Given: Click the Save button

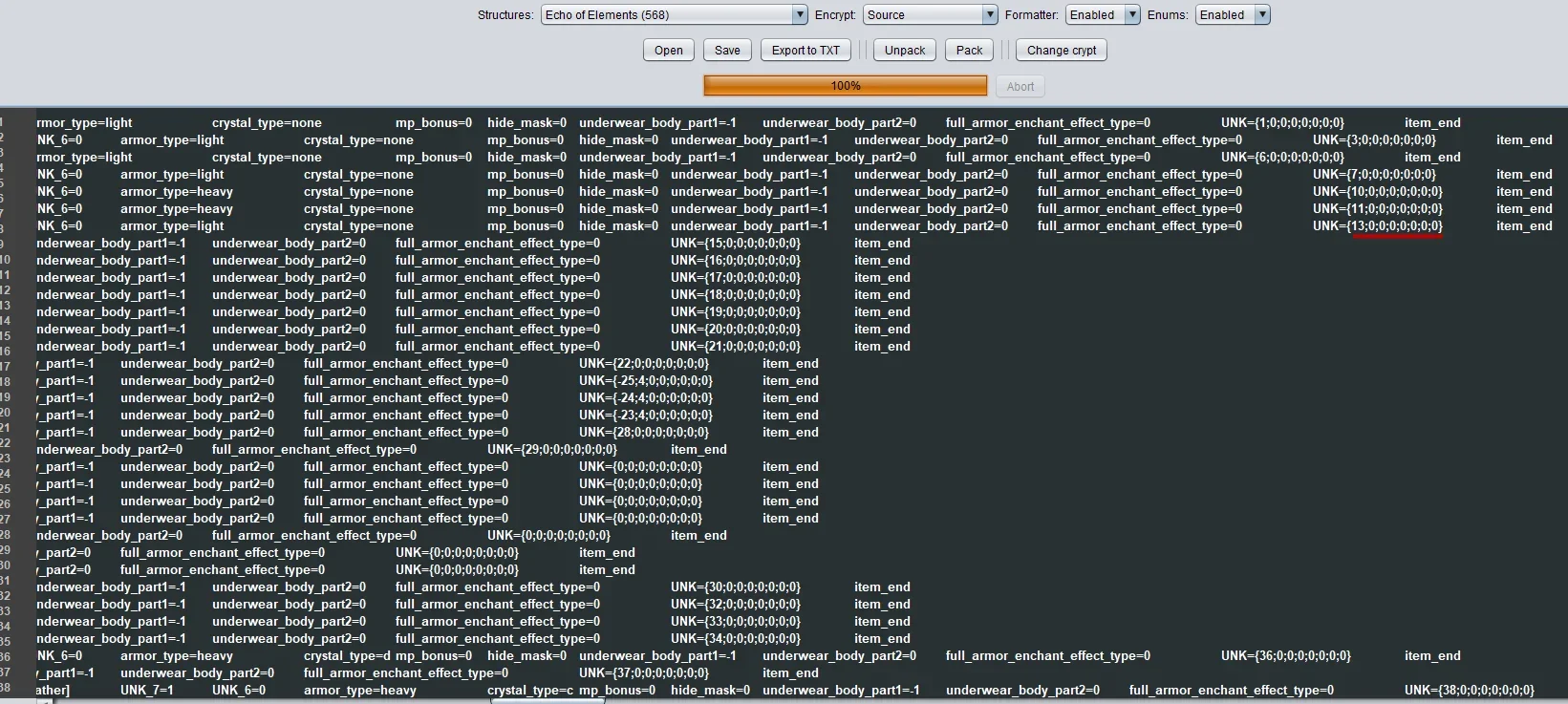Looking at the screenshot, I should tap(727, 51).
